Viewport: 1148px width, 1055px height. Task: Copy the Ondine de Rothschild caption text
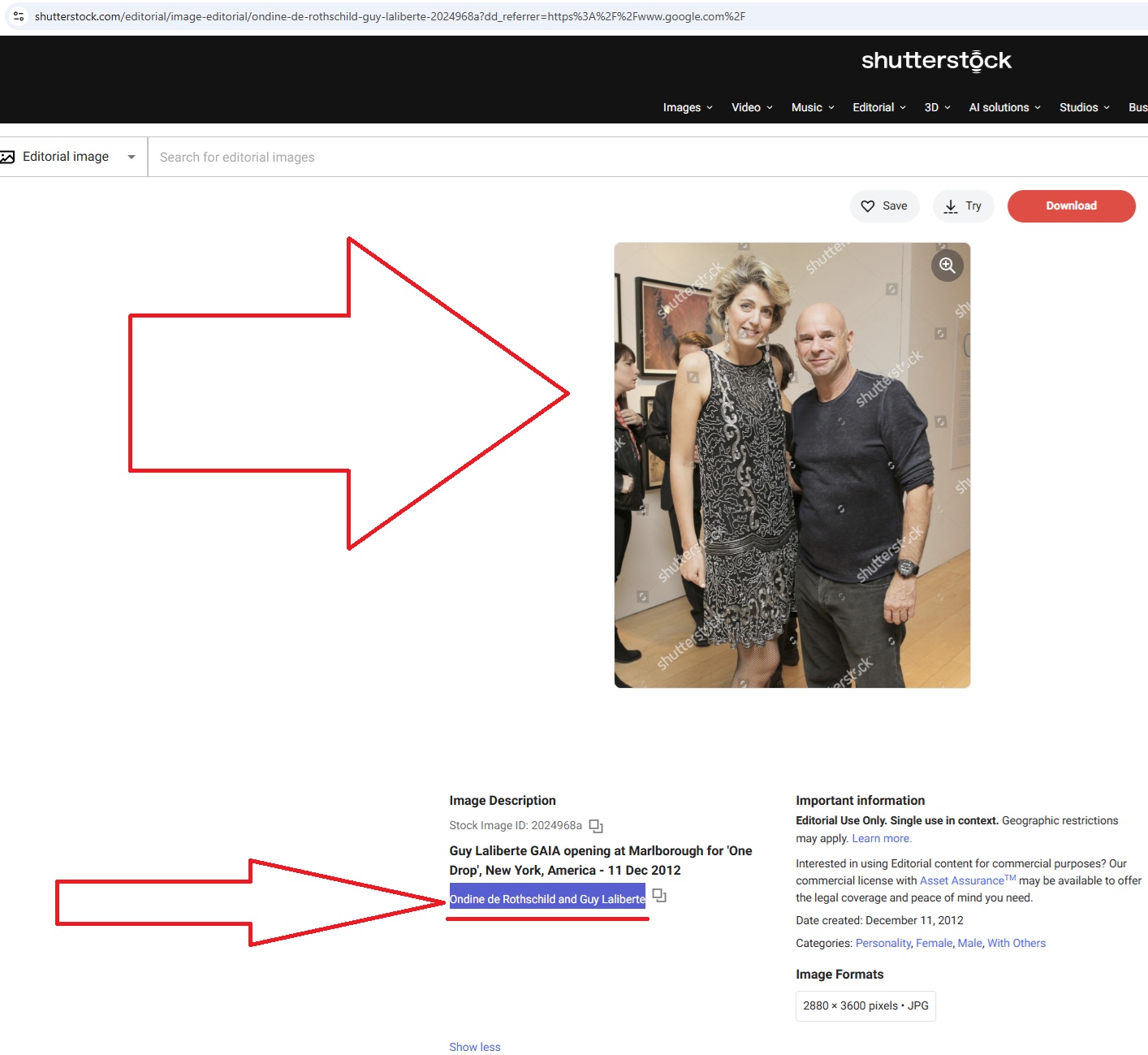[659, 896]
